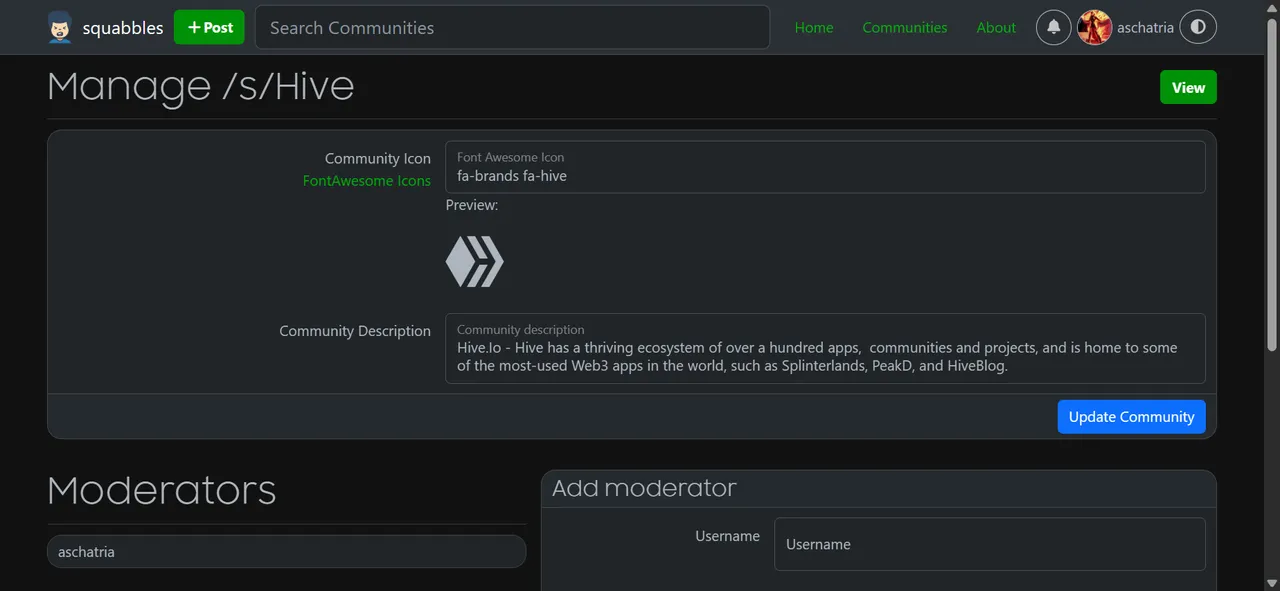Click the green View button

click(x=1188, y=87)
